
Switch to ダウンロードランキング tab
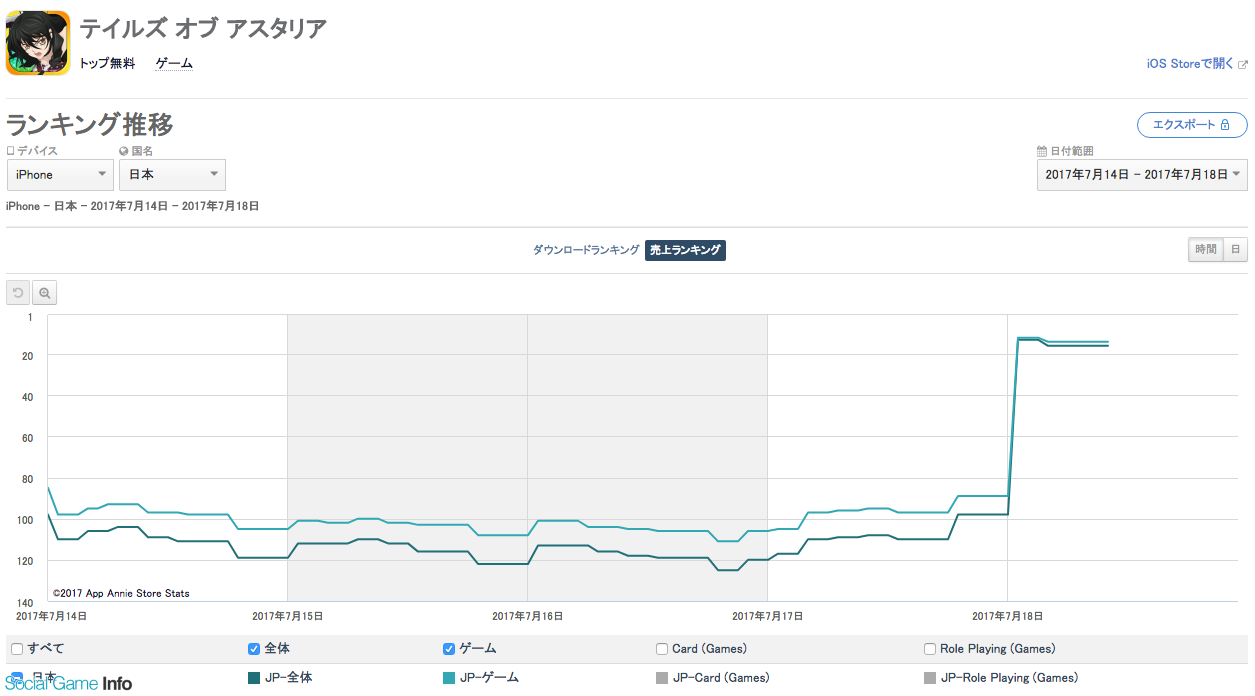coord(586,250)
